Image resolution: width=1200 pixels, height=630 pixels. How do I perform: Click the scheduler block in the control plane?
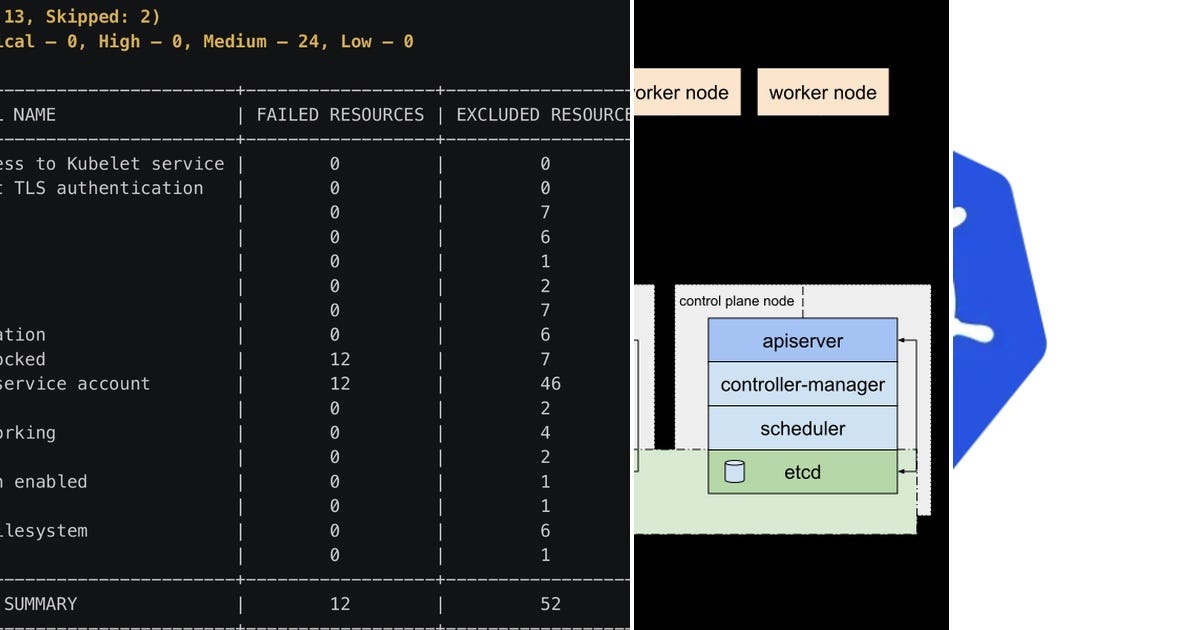point(802,428)
